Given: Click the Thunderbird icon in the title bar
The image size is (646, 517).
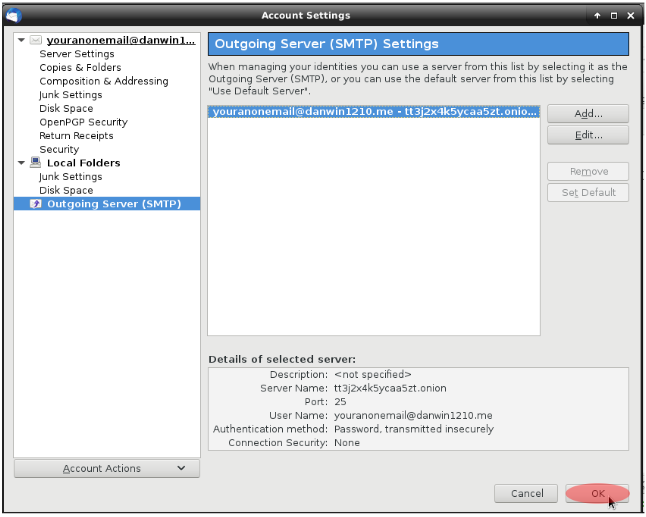Looking at the screenshot, I should click(13, 15).
